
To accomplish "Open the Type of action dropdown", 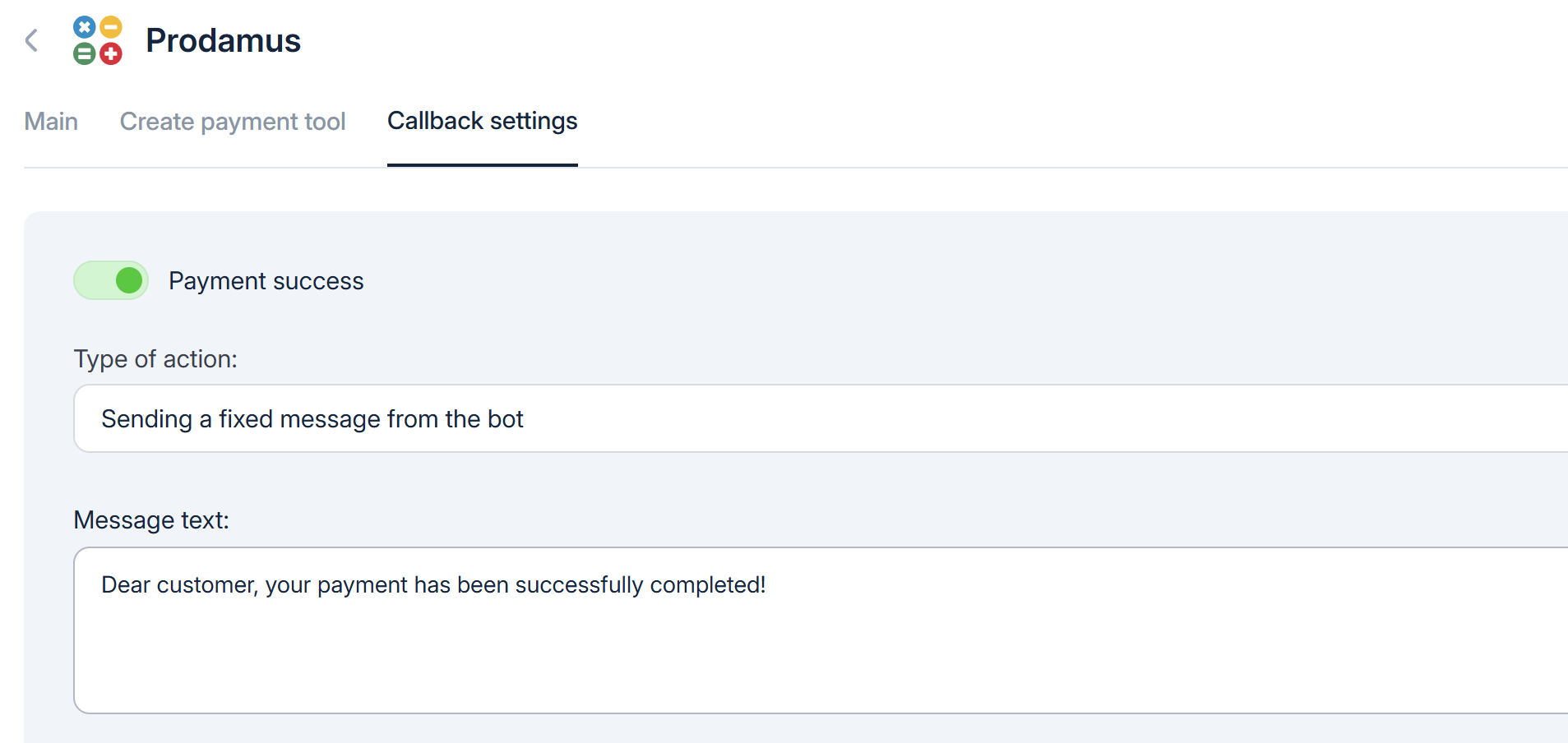I will pos(821,418).
